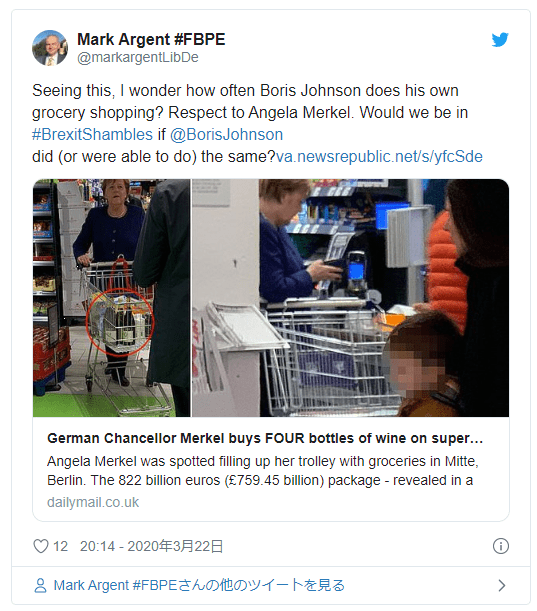Click Mark Argent's profile avatar

tap(50, 48)
